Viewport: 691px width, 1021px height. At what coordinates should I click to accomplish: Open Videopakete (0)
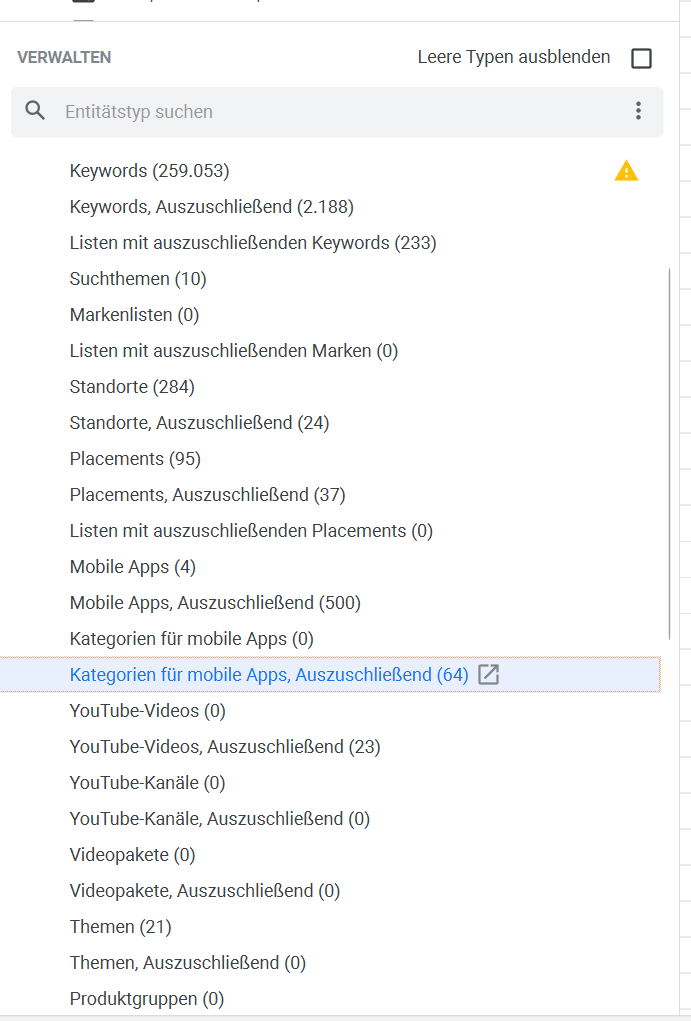tap(132, 855)
